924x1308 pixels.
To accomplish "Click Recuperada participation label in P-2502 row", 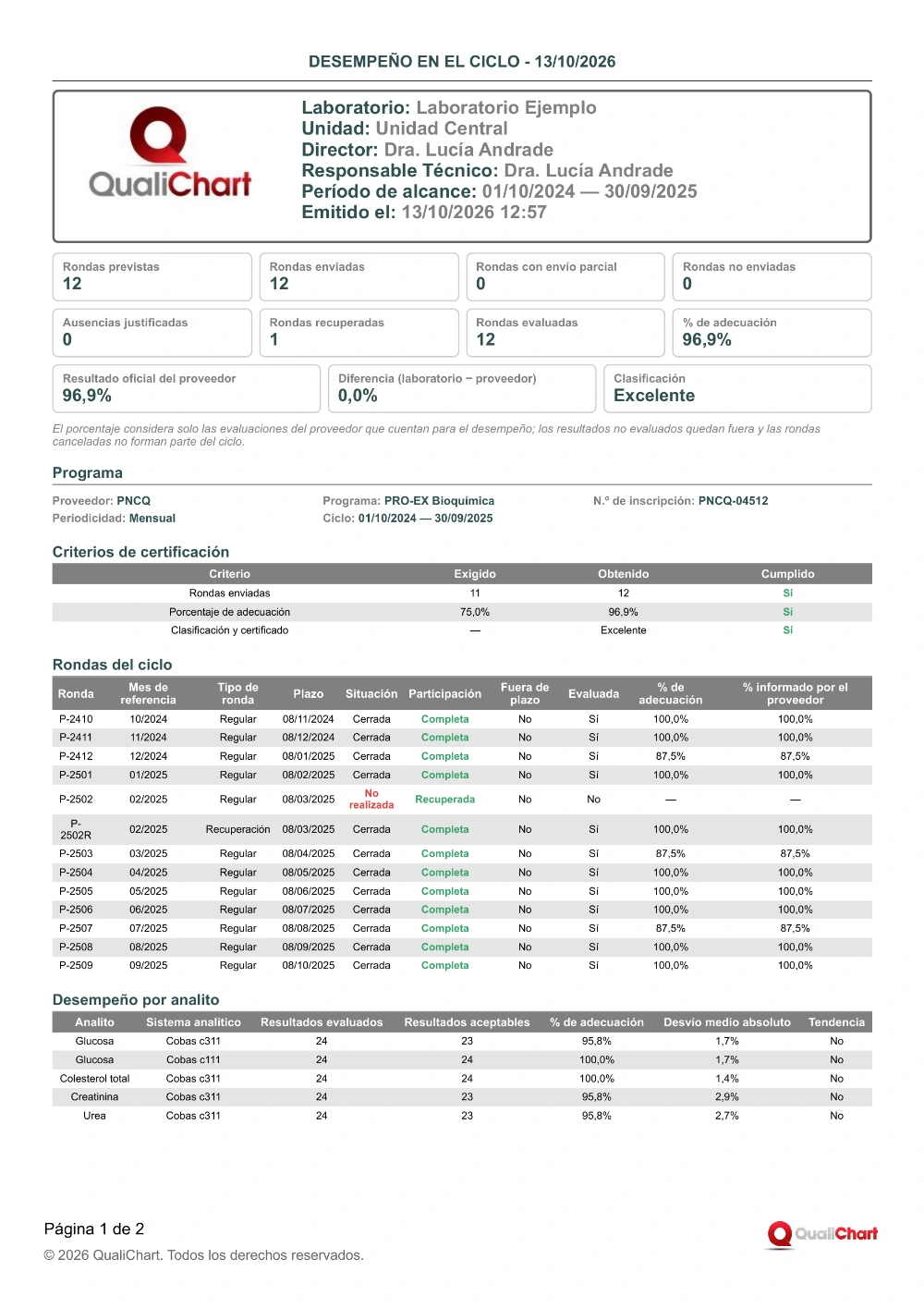I will point(445,800).
